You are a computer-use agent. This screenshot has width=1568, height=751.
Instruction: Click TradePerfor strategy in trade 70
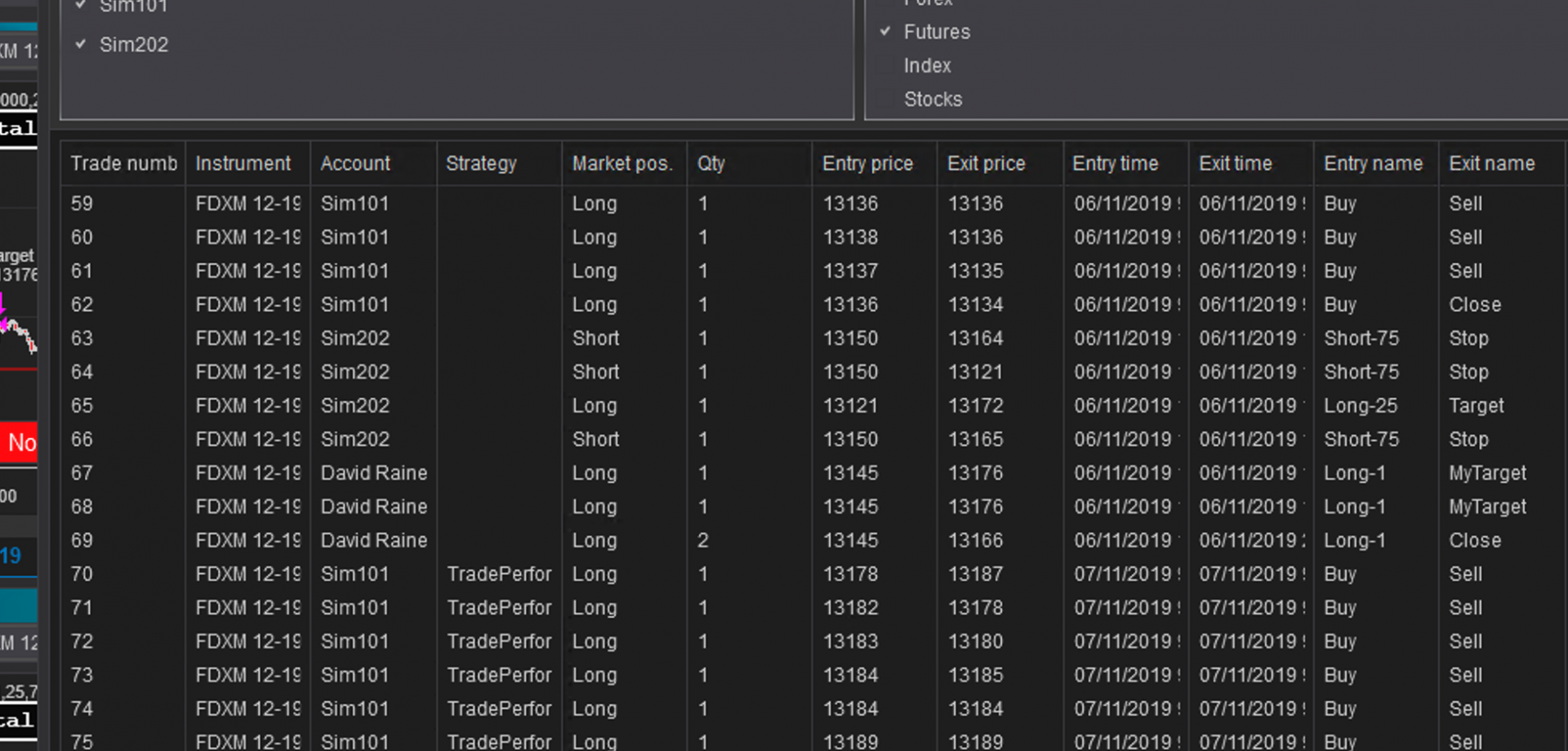click(499, 574)
